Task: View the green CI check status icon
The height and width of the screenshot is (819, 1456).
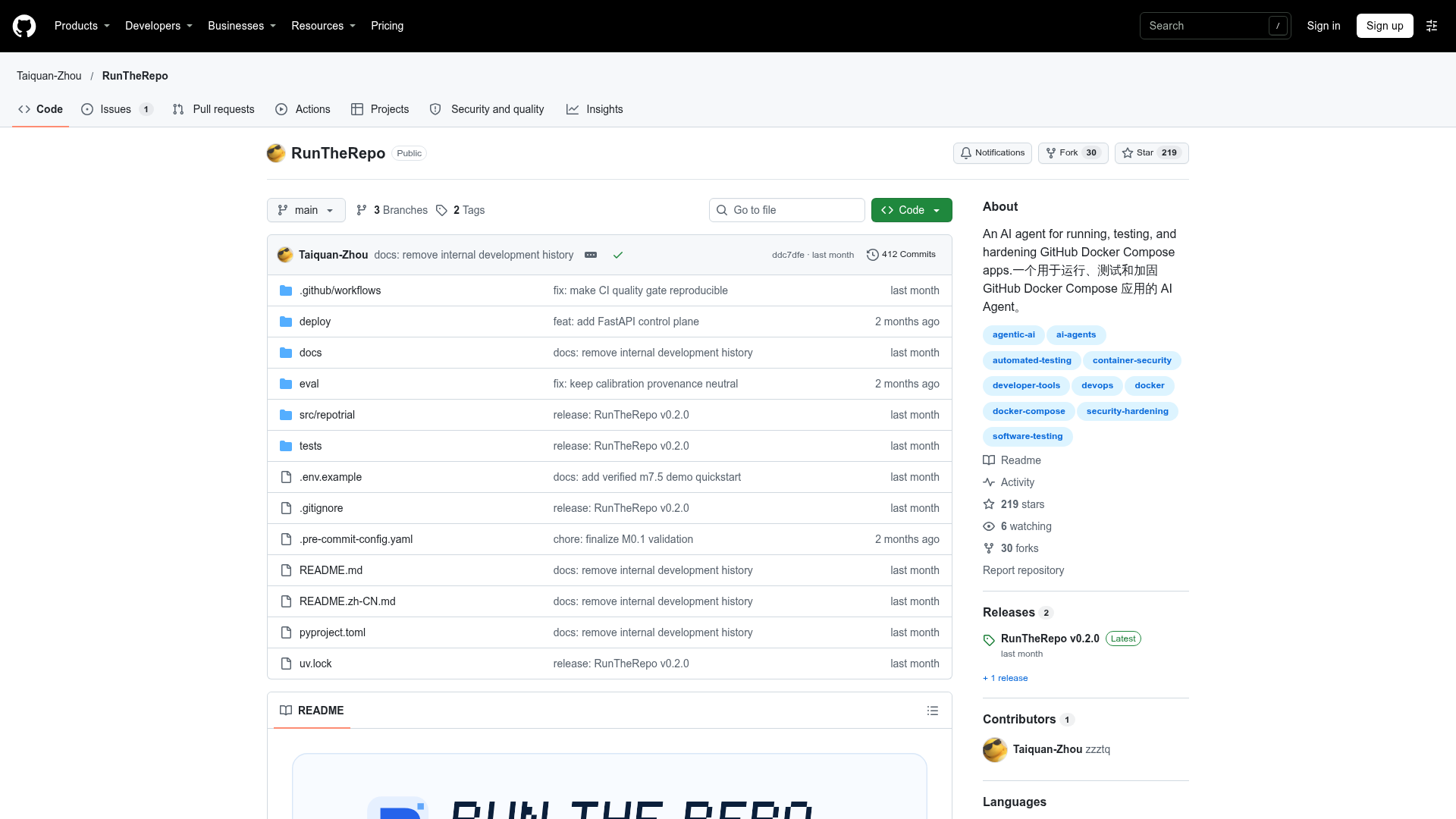Action: (618, 255)
